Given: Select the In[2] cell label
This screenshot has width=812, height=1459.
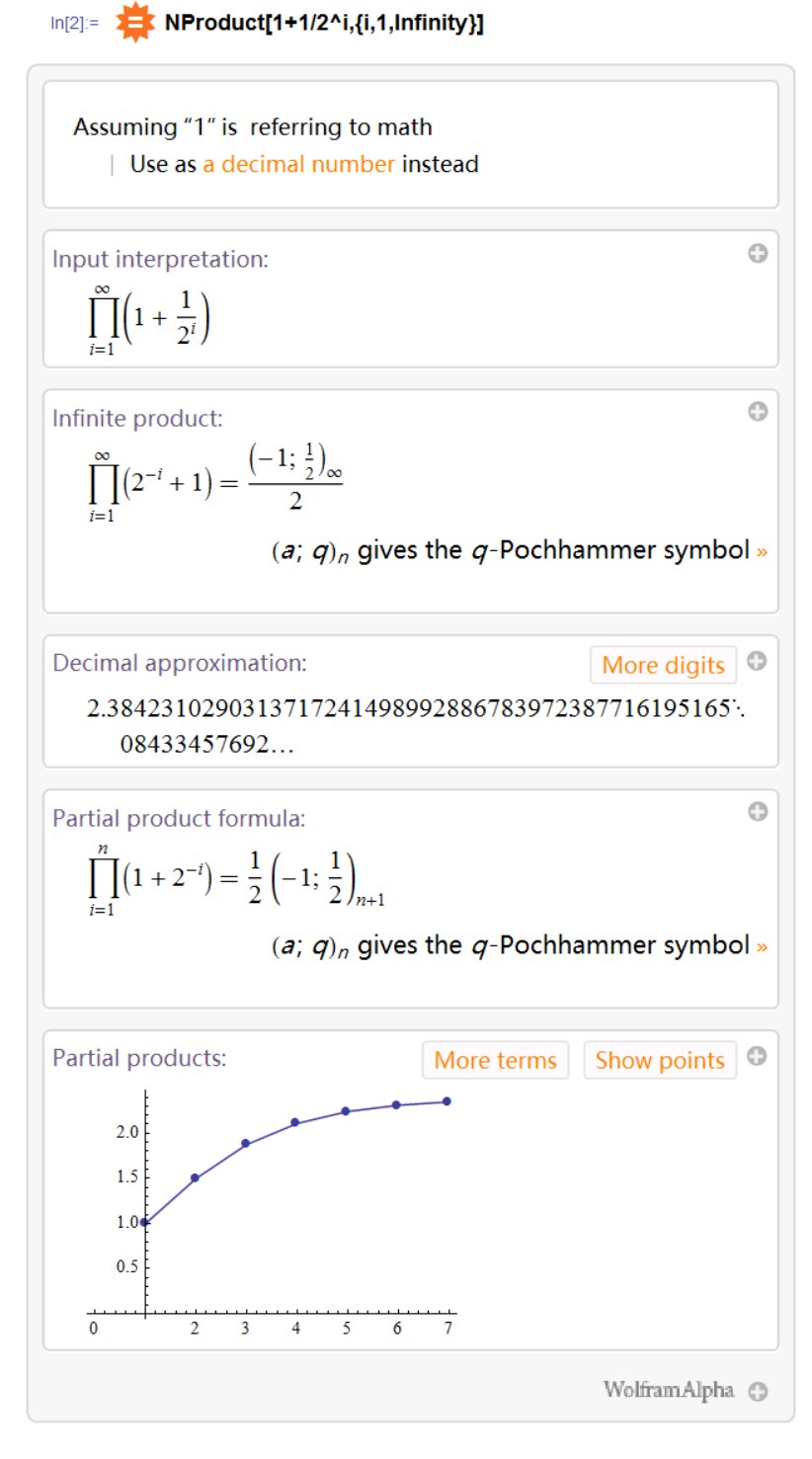Looking at the screenshot, I should click(x=75, y=23).
